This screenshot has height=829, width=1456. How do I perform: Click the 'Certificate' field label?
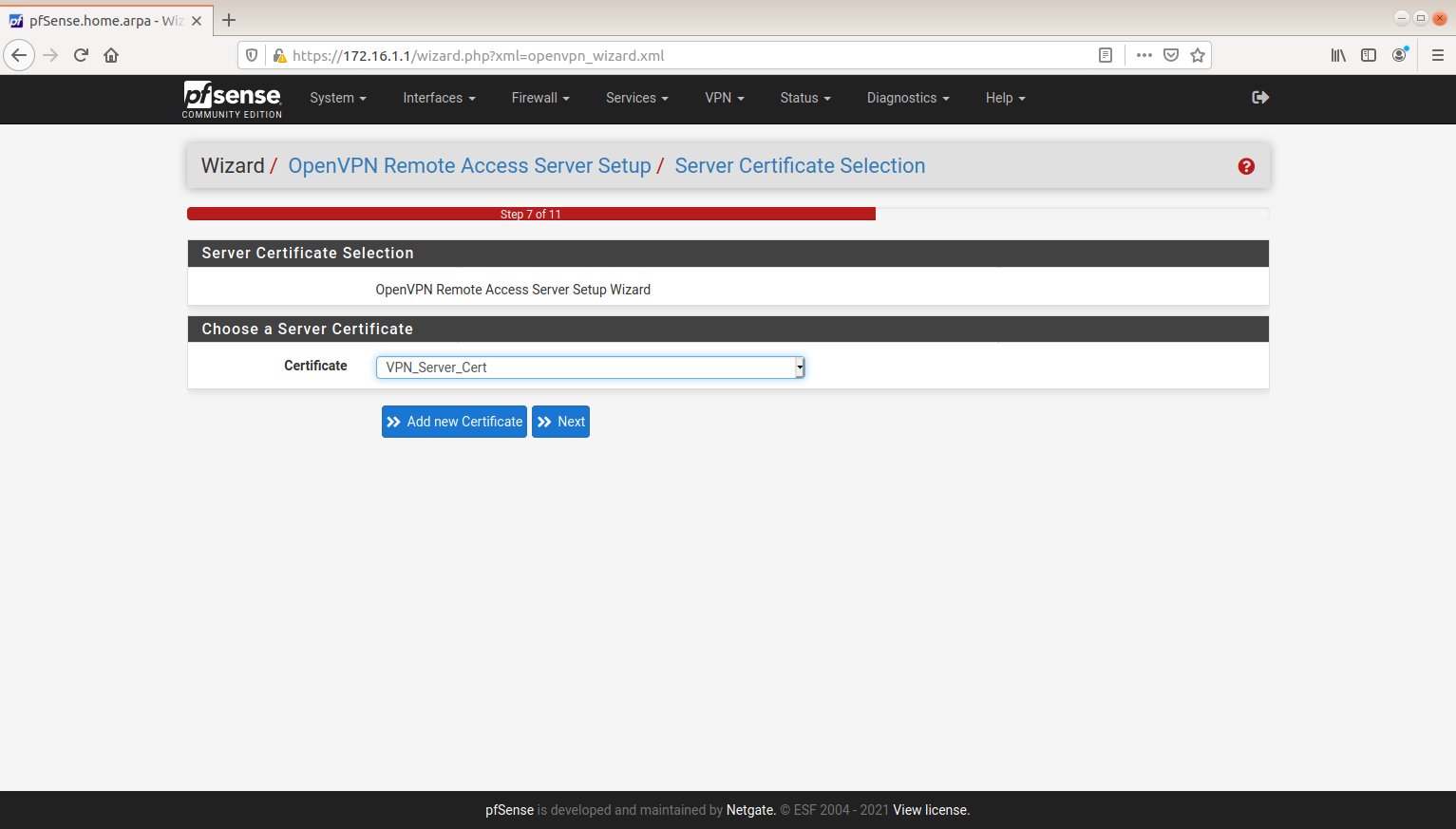315,366
